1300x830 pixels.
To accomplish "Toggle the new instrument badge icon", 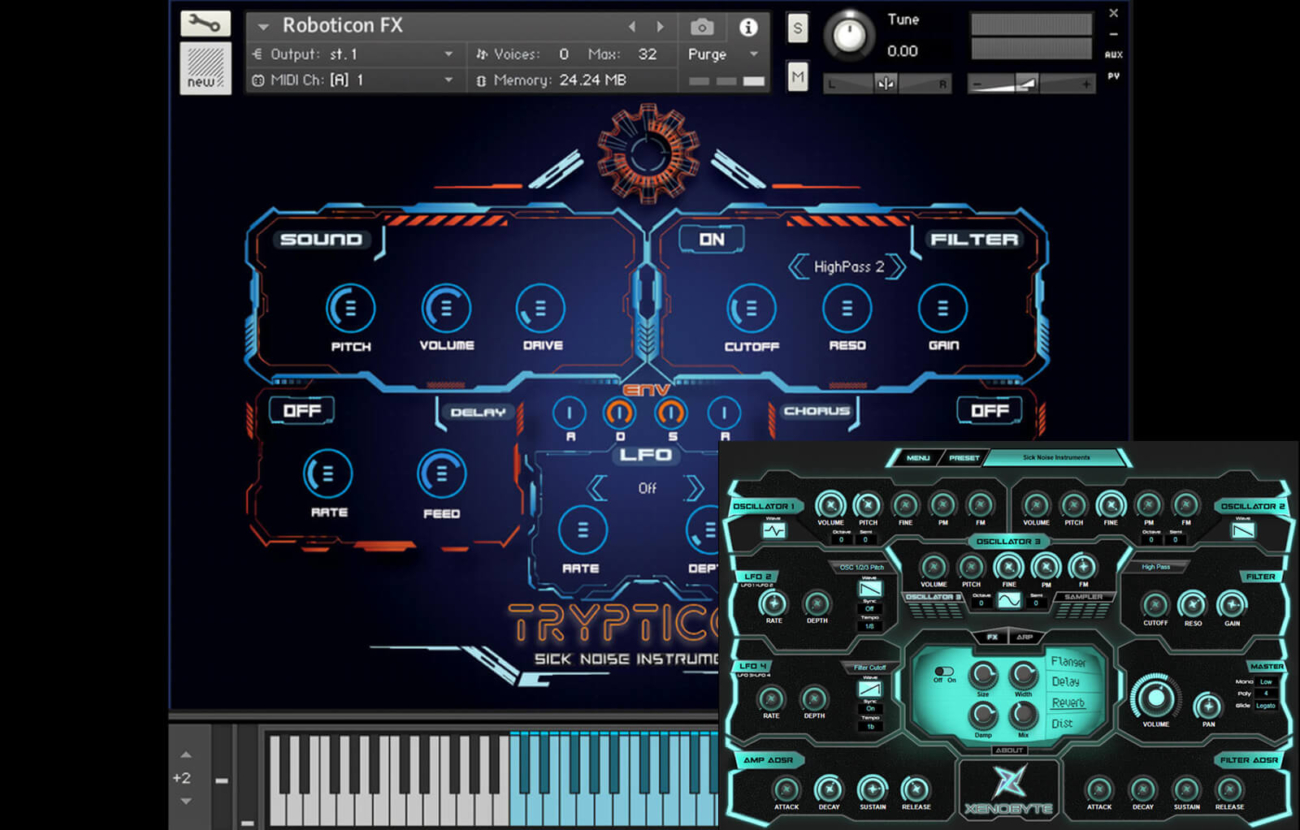I will [x=205, y=68].
